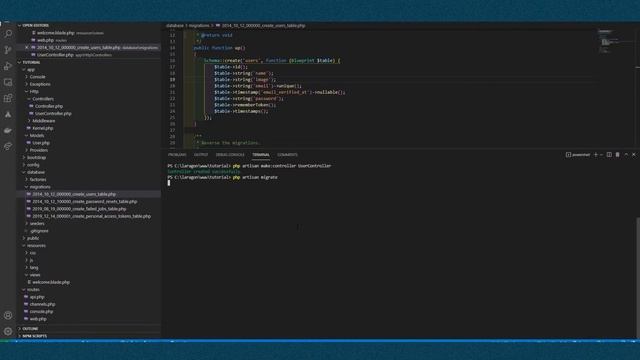The height and width of the screenshot is (360, 640).
Task: Switch to the Output tab
Action: pos(201,155)
